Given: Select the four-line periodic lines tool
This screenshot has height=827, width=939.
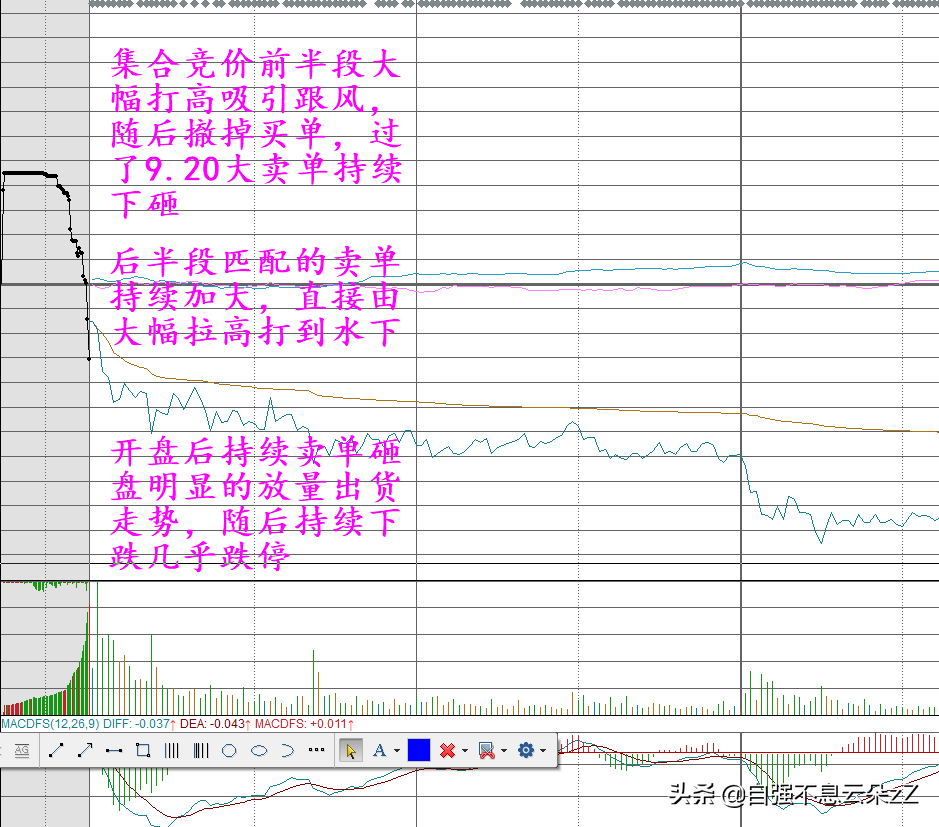Looking at the screenshot, I should (171, 750).
